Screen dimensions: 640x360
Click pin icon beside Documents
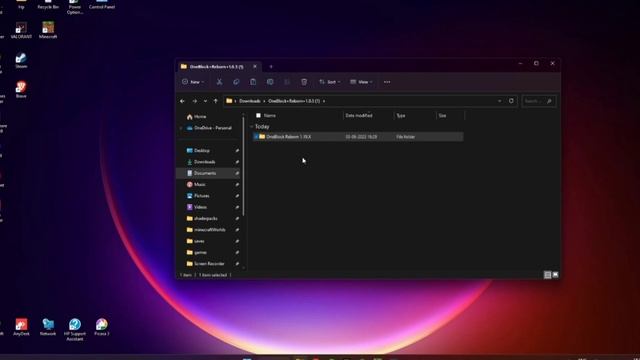(x=237, y=173)
